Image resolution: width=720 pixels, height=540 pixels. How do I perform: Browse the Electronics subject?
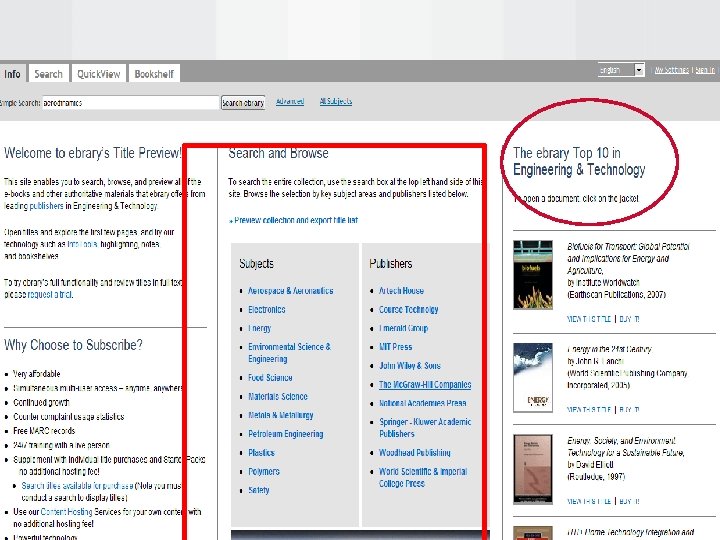pos(267,309)
